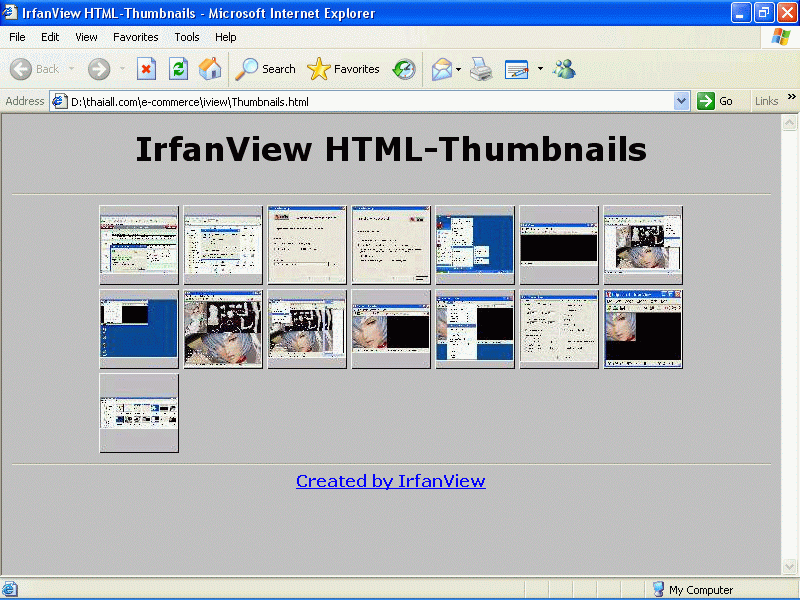Screen dimensions: 800x600
Task: Click the Mail envelope icon
Action: 441,69
